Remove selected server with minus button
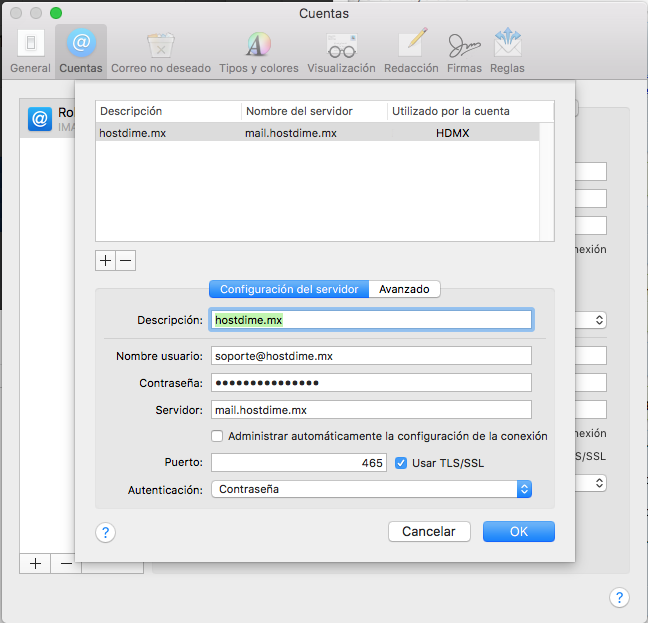The image size is (648, 623). tap(125, 260)
